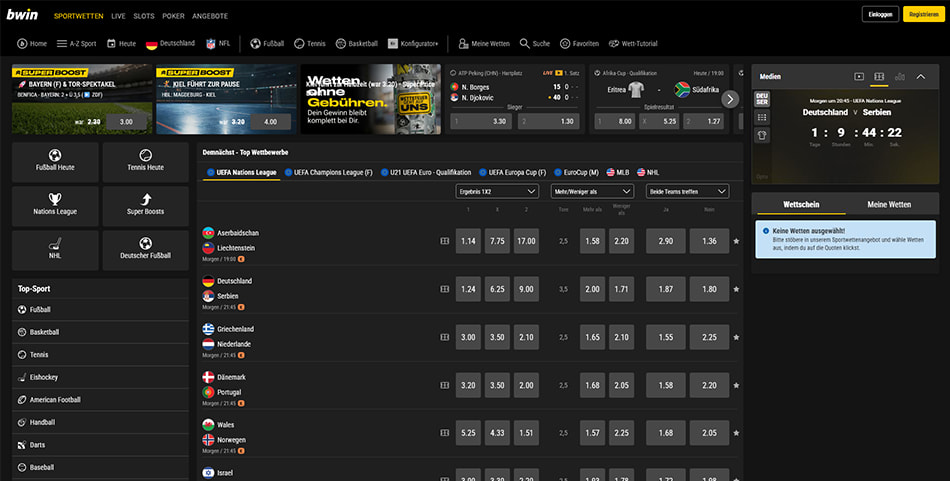The height and width of the screenshot is (481, 950).
Task: Open Home from sports navigation
Action: click(32, 44)
